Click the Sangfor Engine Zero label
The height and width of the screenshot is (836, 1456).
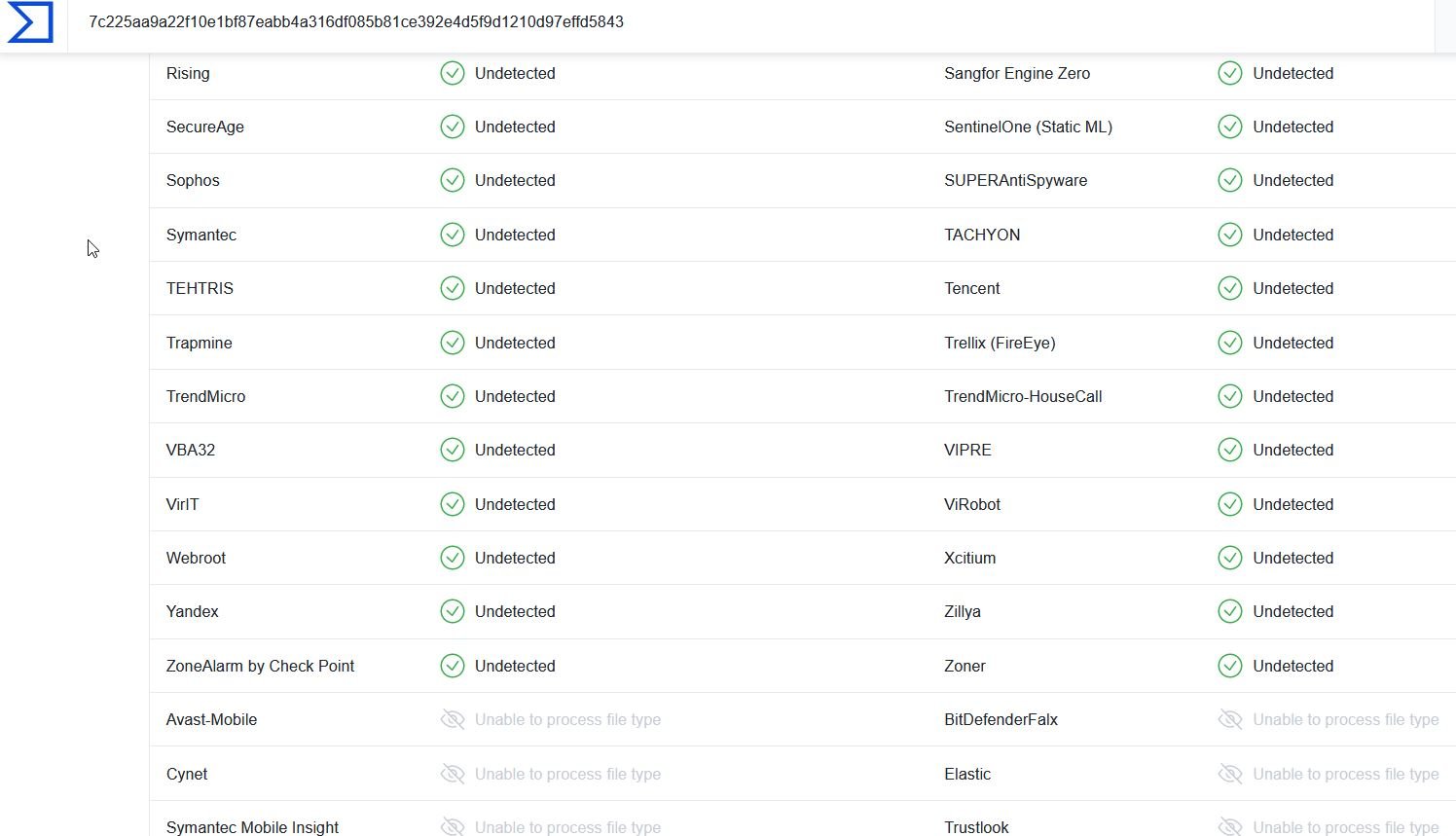(1017, 73)
